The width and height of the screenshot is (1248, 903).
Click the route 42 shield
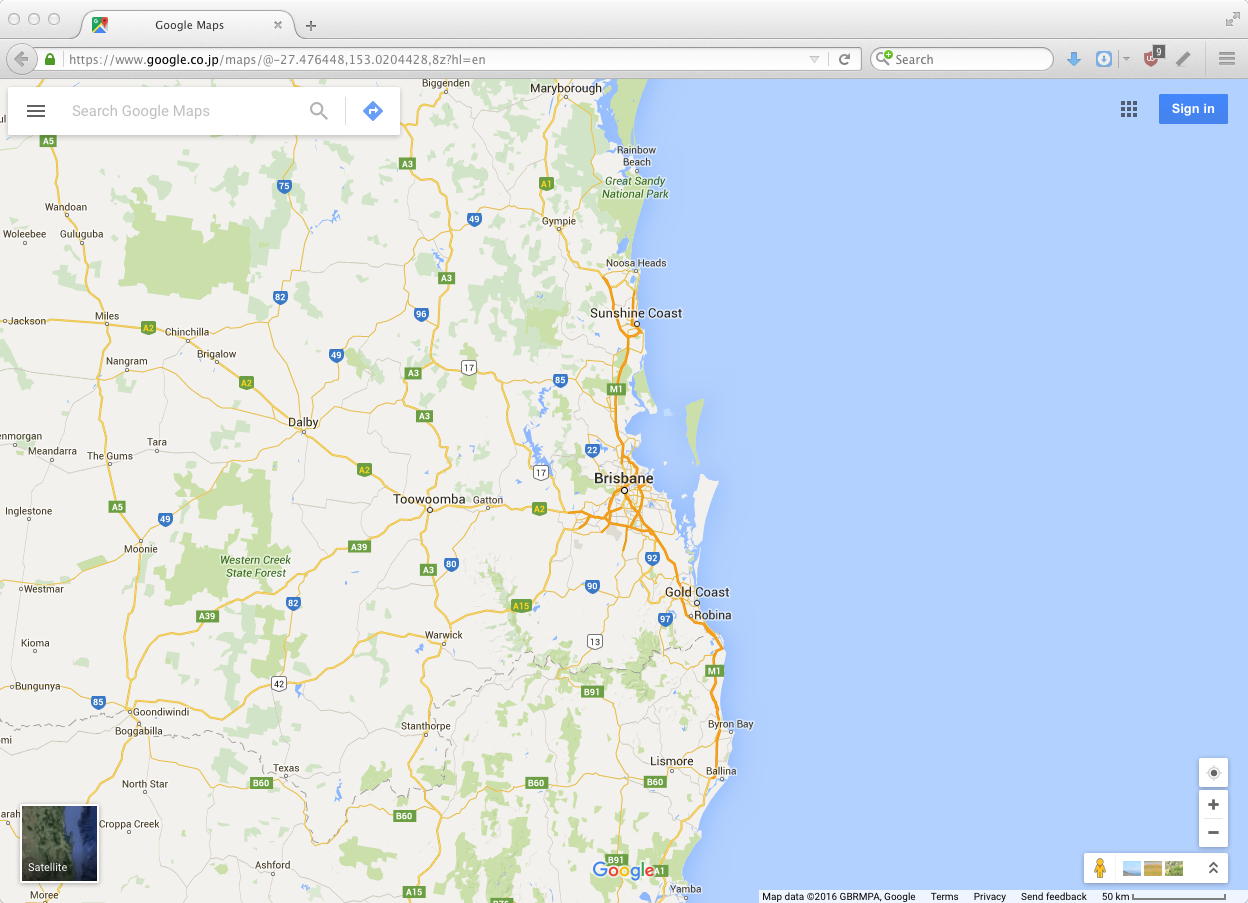[x=278, y=684]
